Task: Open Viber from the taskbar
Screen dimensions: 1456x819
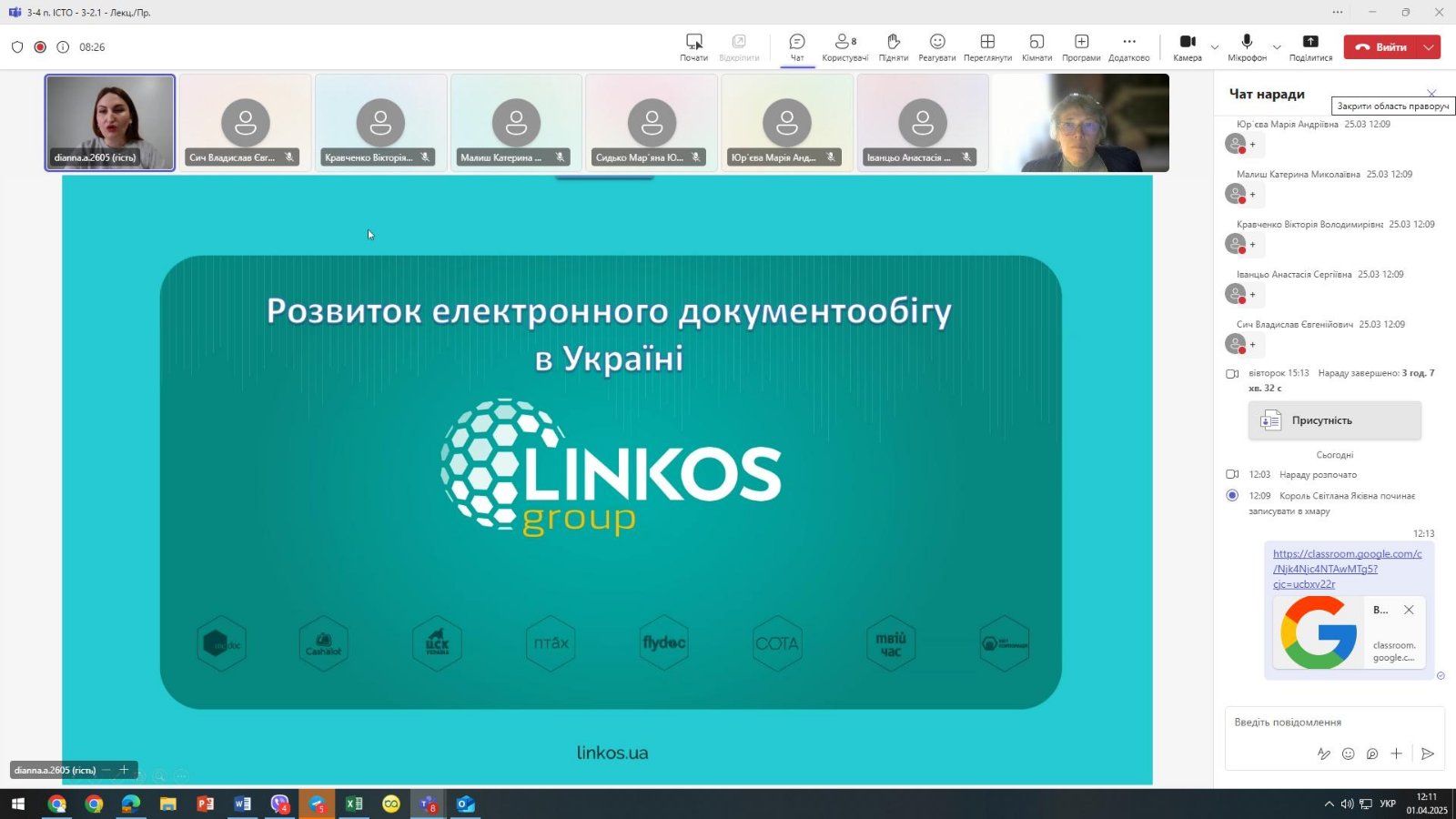Action: 279,804
